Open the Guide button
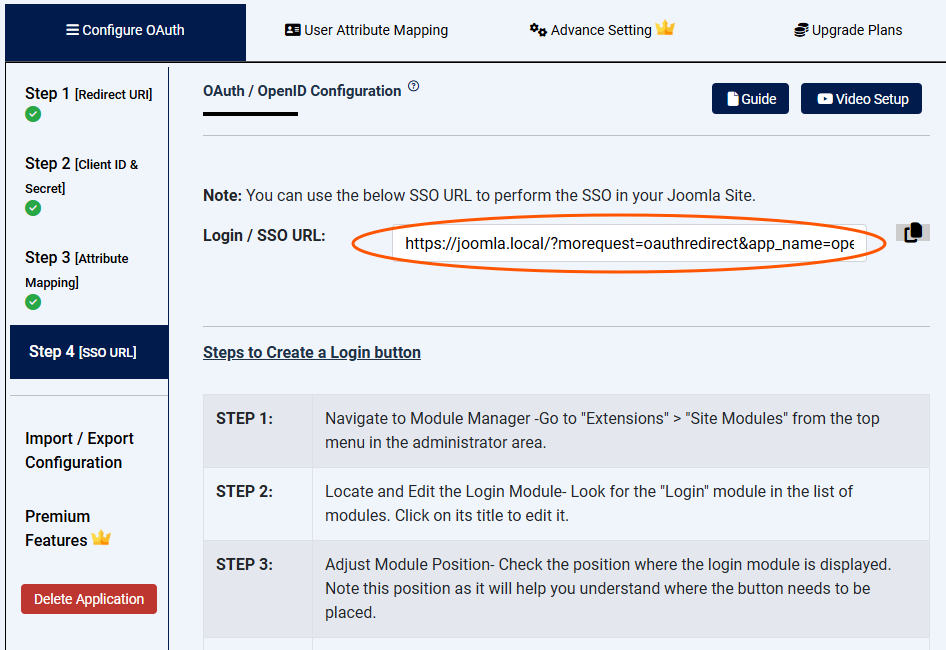 750,99
